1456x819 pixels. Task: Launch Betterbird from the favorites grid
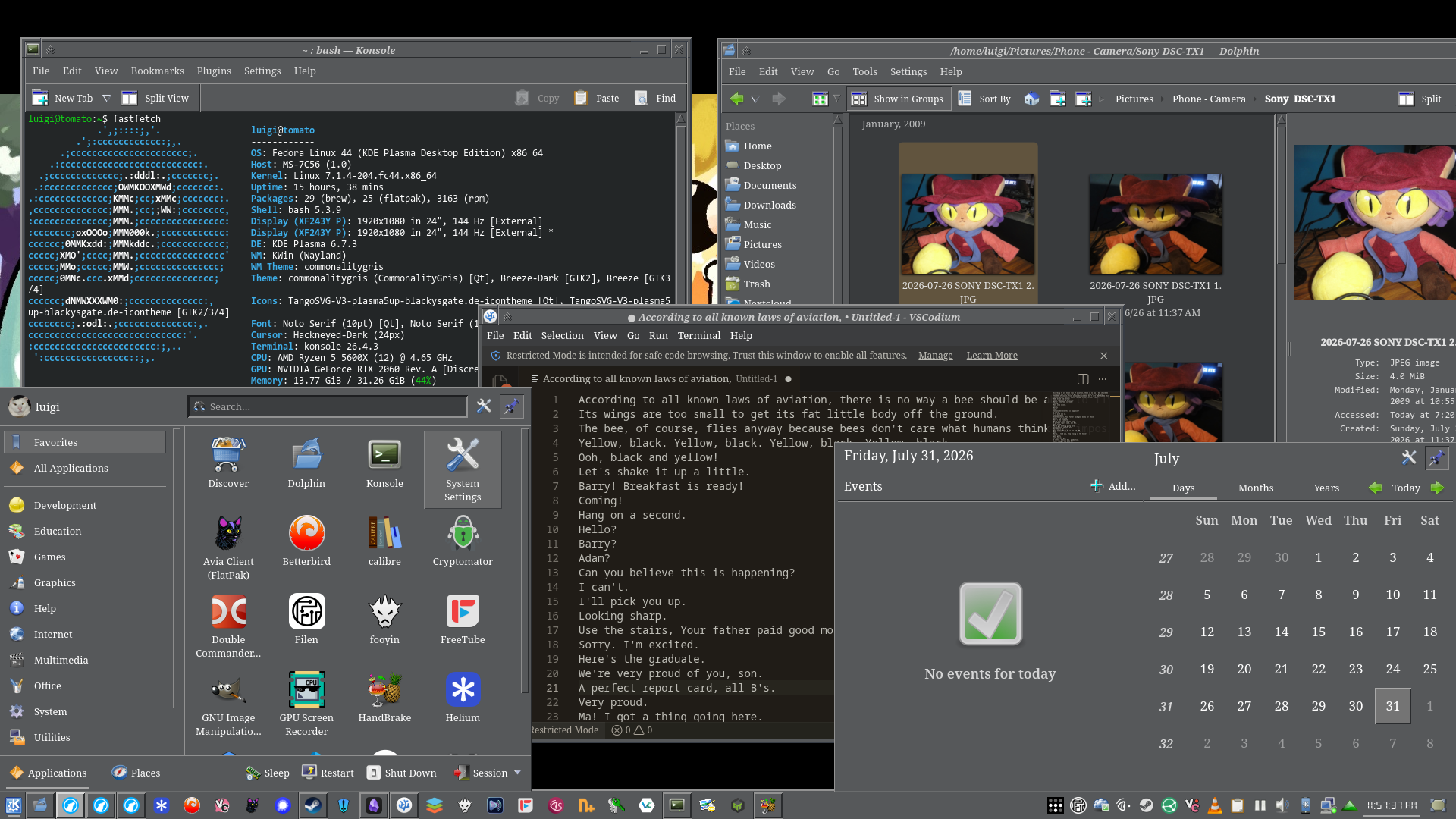tap(306, 541)
